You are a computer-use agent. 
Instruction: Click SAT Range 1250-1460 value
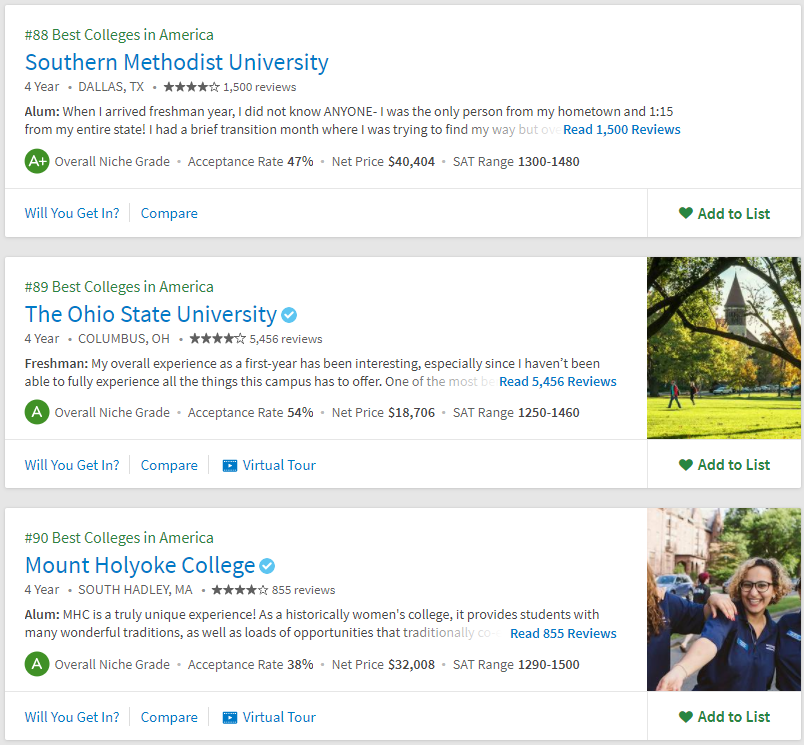click(549, 413)
